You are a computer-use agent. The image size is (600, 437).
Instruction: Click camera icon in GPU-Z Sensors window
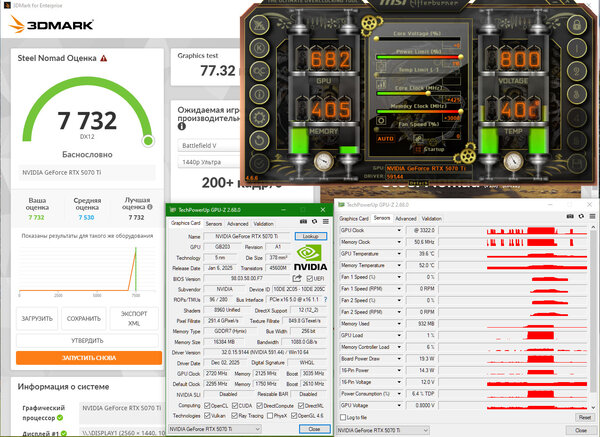[x=569, y=216]
